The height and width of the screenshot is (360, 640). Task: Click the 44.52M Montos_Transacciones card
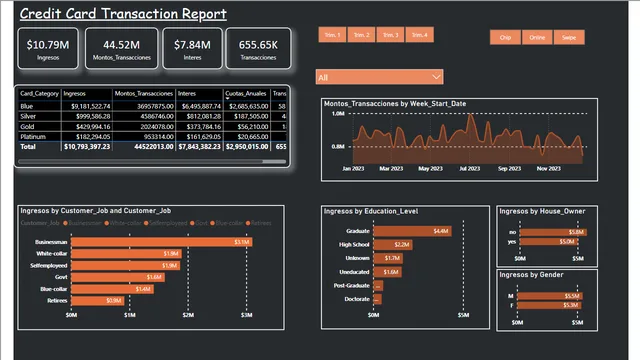(122, 48)
